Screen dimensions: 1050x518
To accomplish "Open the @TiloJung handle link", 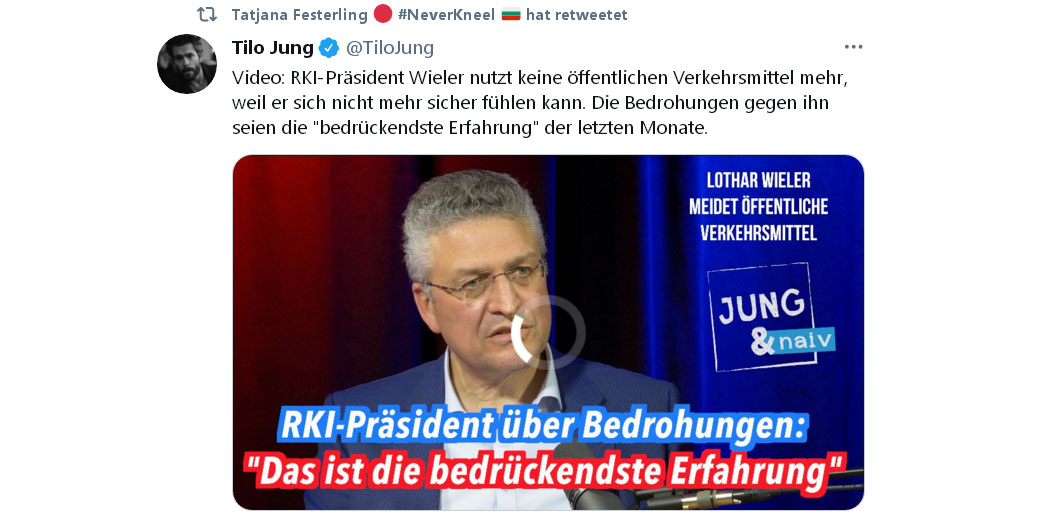I will (390, 48).
